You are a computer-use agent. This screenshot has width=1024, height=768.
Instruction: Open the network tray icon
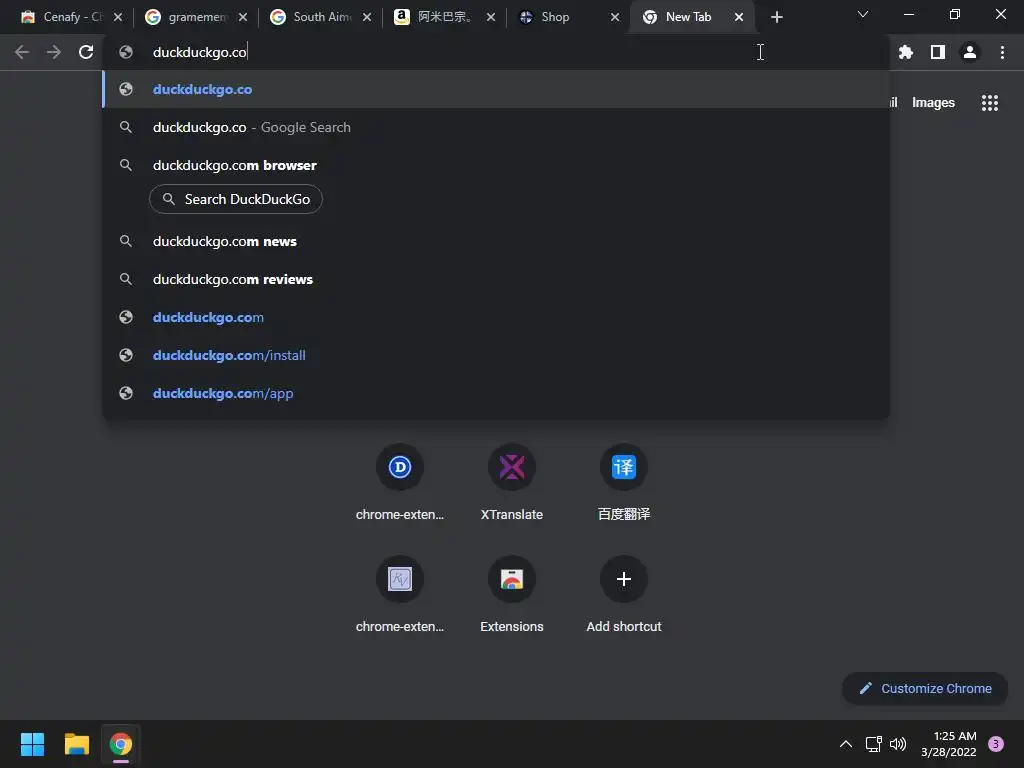tap(873, 744)
